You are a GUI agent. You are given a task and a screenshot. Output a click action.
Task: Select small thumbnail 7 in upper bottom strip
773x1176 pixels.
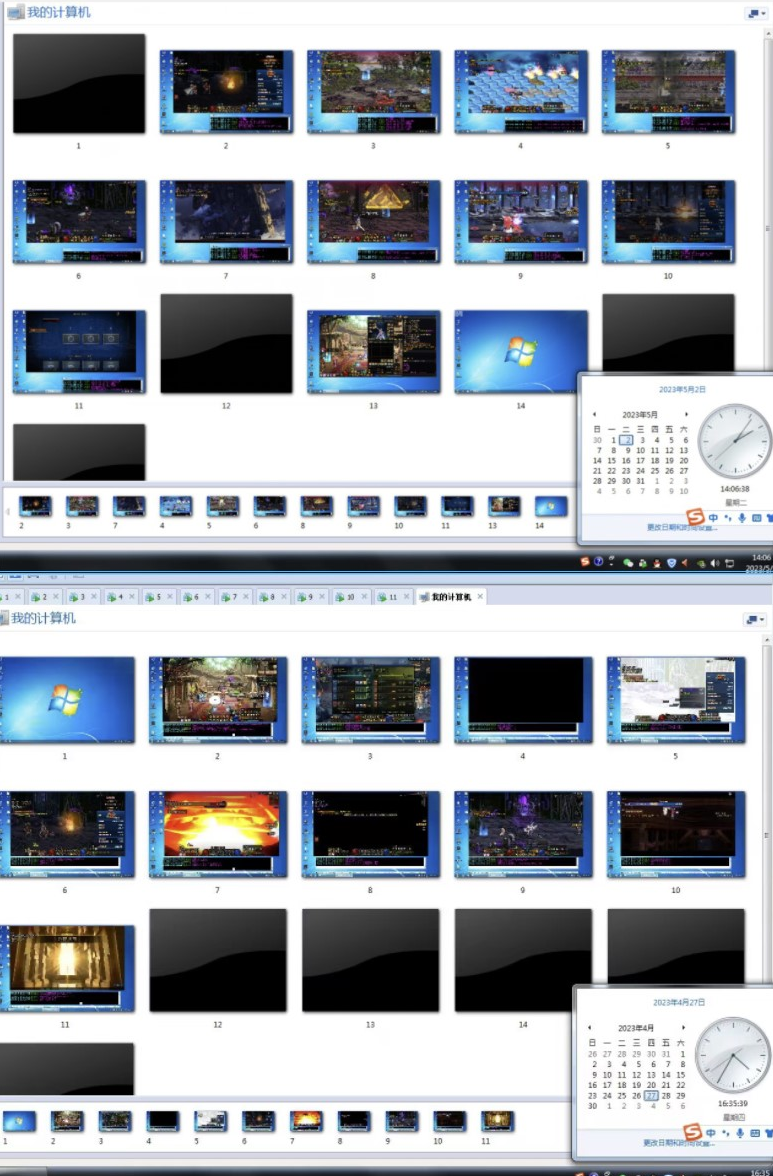[x=129, y=506]
